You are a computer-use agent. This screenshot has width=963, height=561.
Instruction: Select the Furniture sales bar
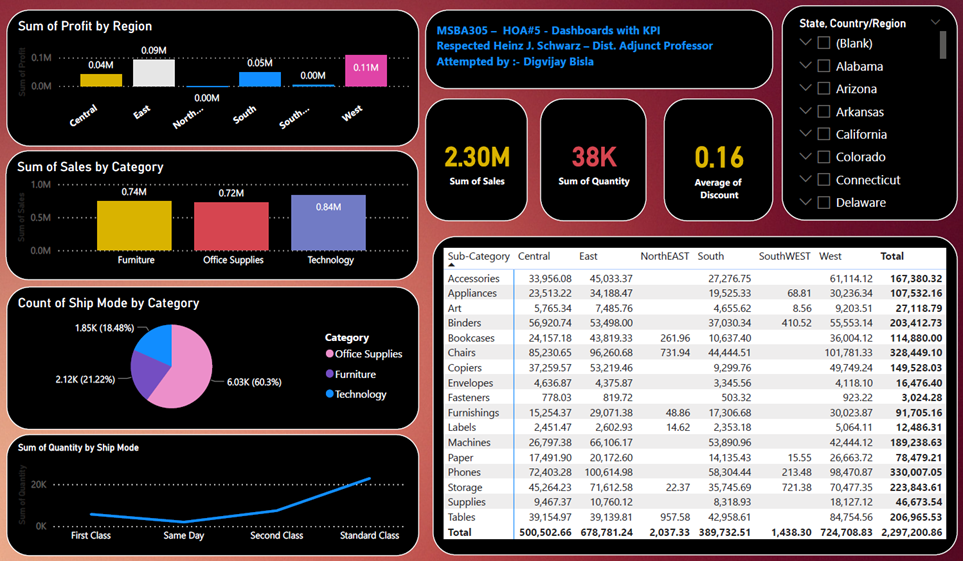click(x=135, y=226)
